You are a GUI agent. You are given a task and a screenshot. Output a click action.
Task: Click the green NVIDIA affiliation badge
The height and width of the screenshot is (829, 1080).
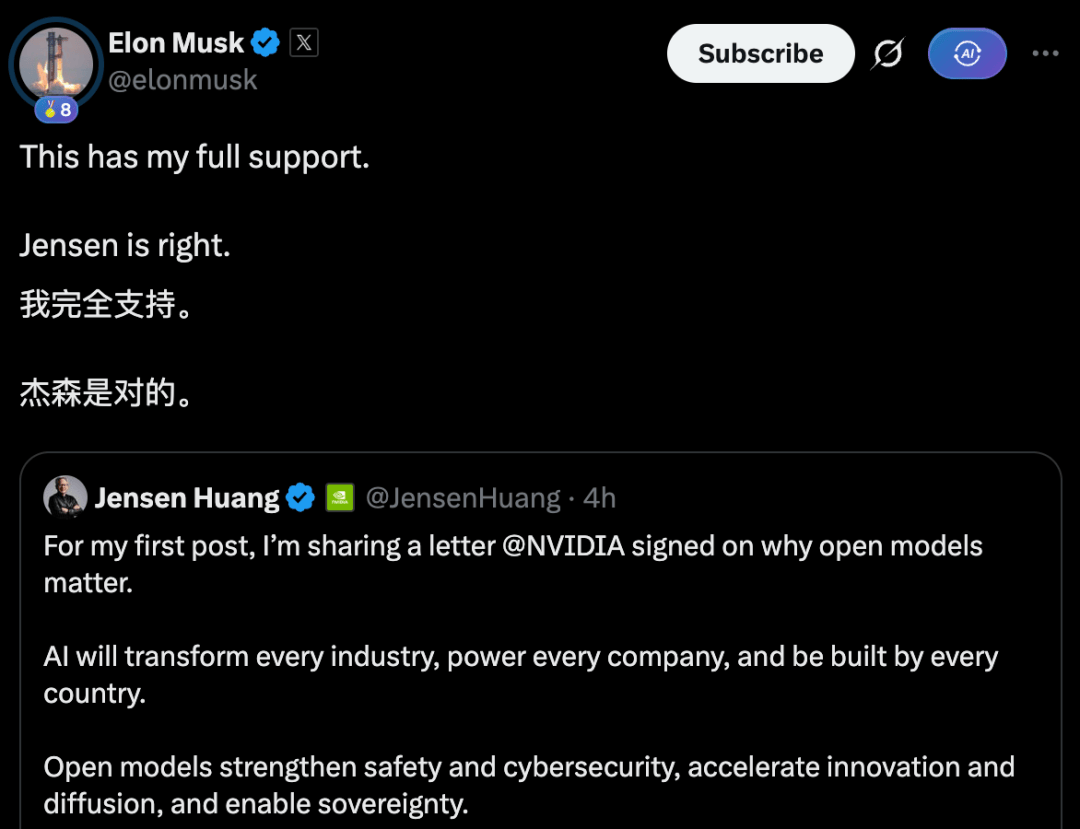pyautogui.click(x=340, y=497)
